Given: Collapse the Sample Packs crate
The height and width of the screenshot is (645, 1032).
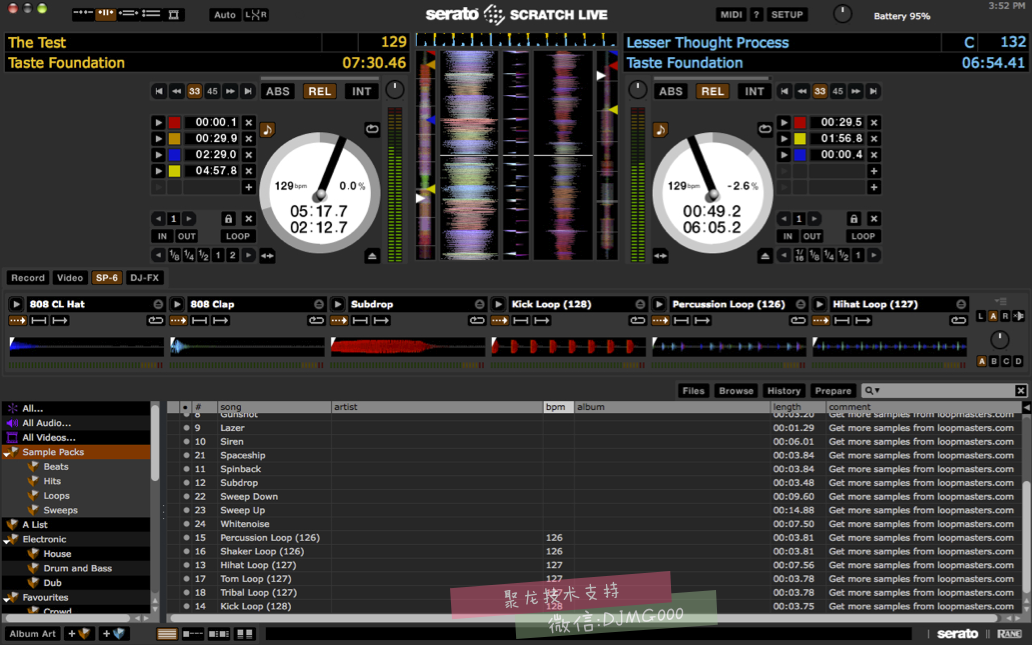Looking at the screenshot, I should [7, 453].
